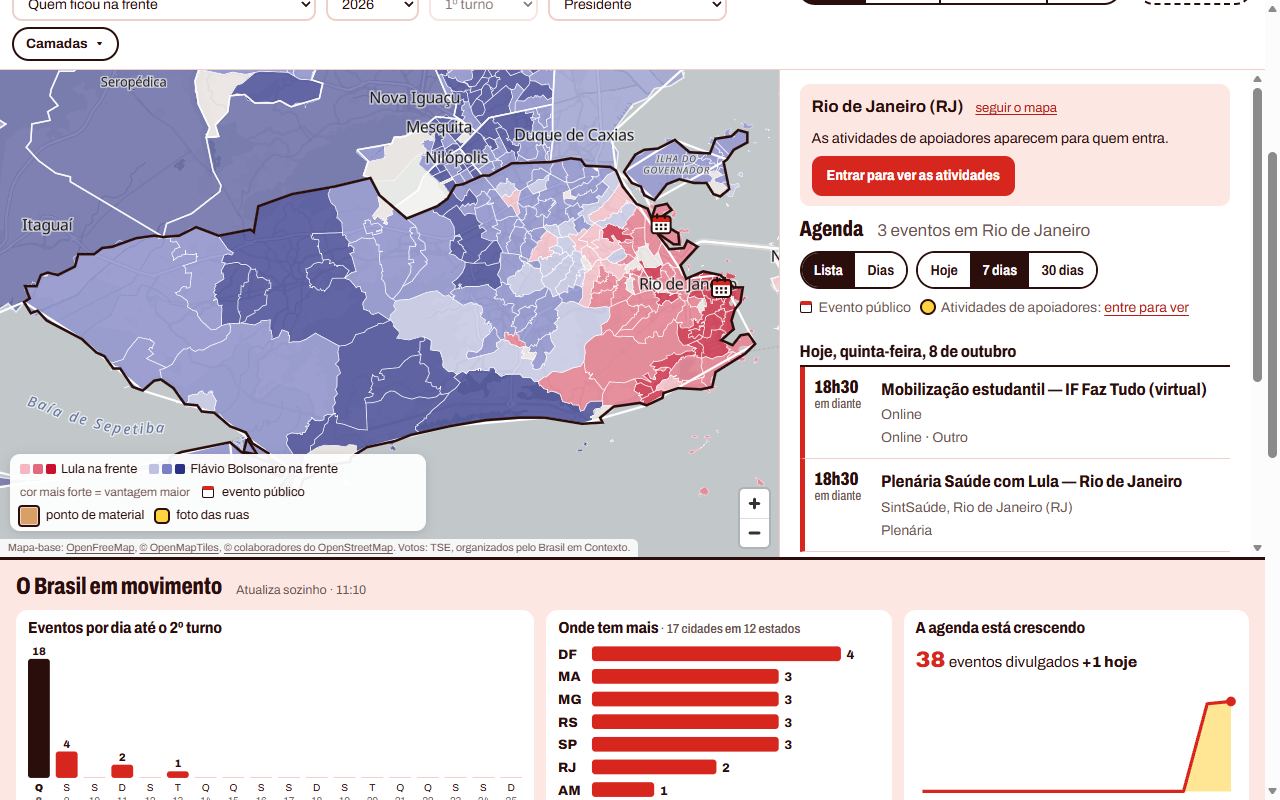
Task: Open the Camadas layers dropdown
Action: (x=65, y=44)
